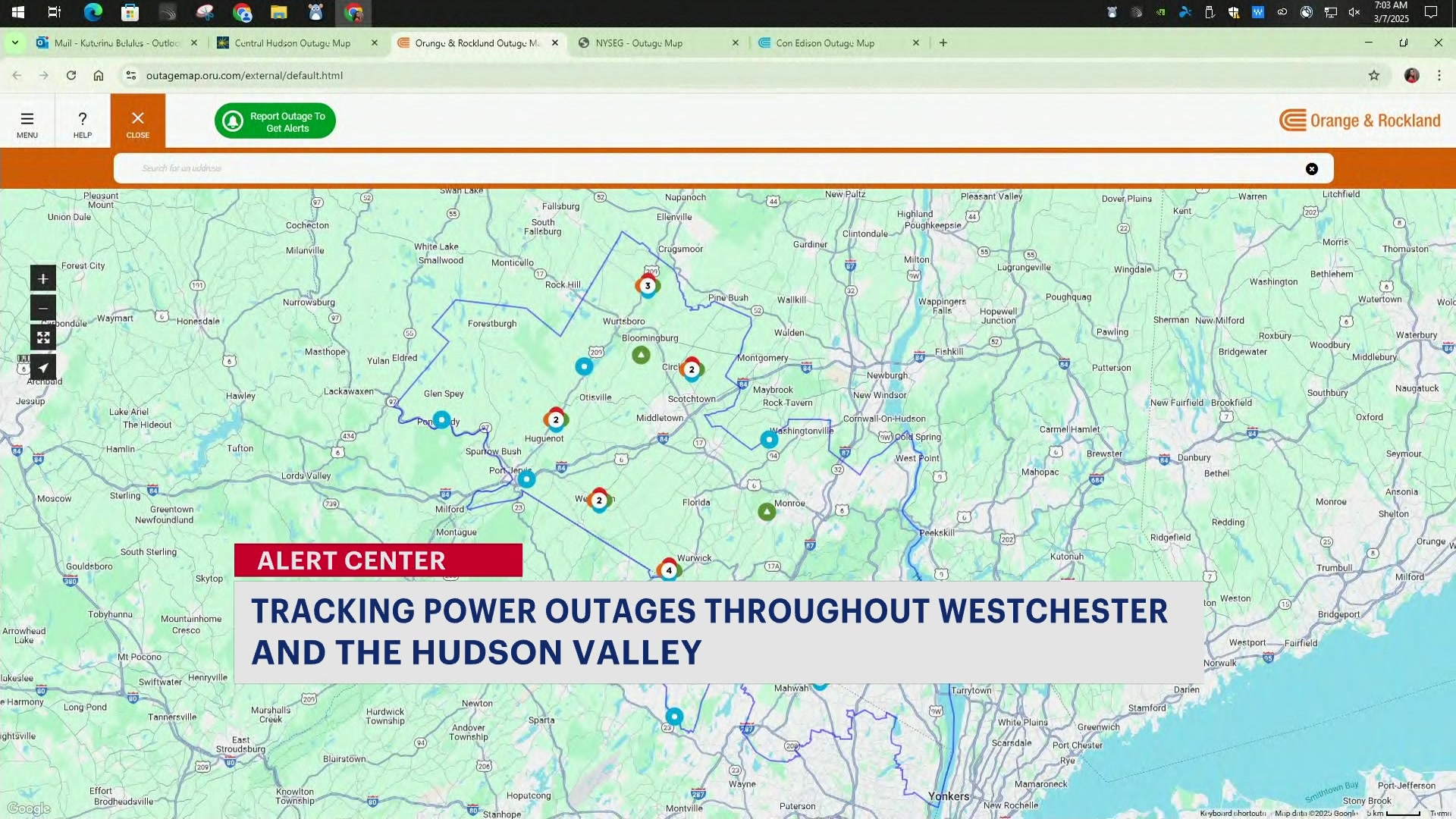
Task: Reload the outage map page
Action: (71, 75)
